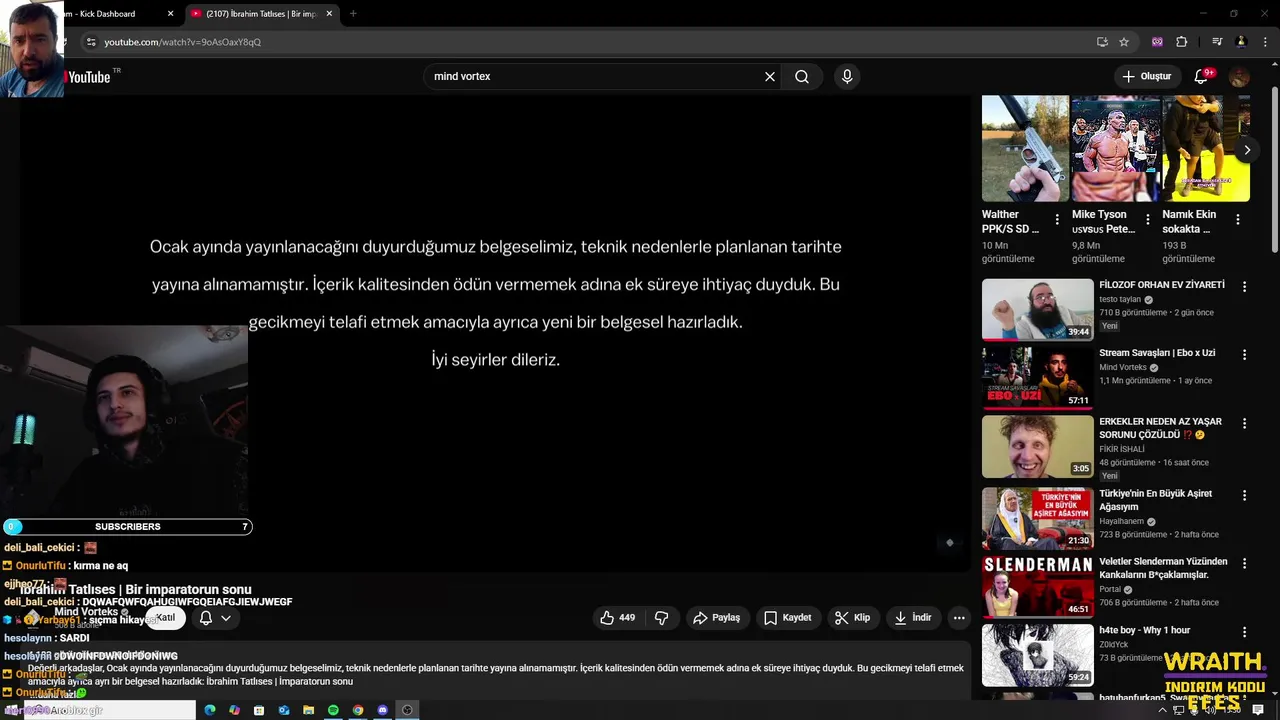The width and height of the screenshot is (1280, 720).
Task: Play the SLENDERMAN video thumbnail
Action: (1037, 586)
